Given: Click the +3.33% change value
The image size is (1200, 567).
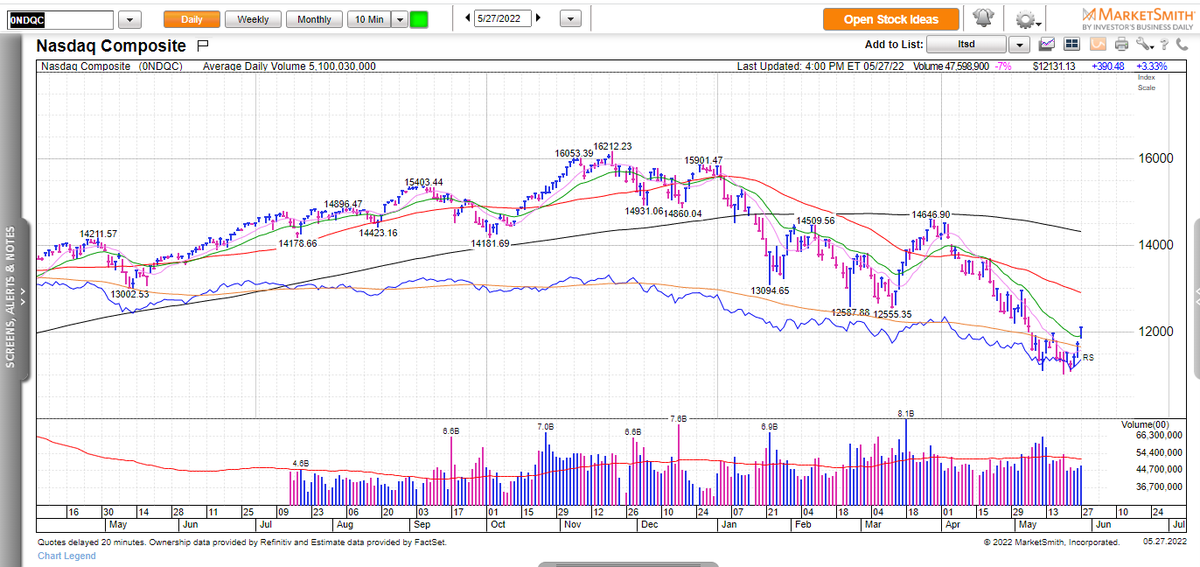Looking at the screenshot, I should pos(1153,66).
